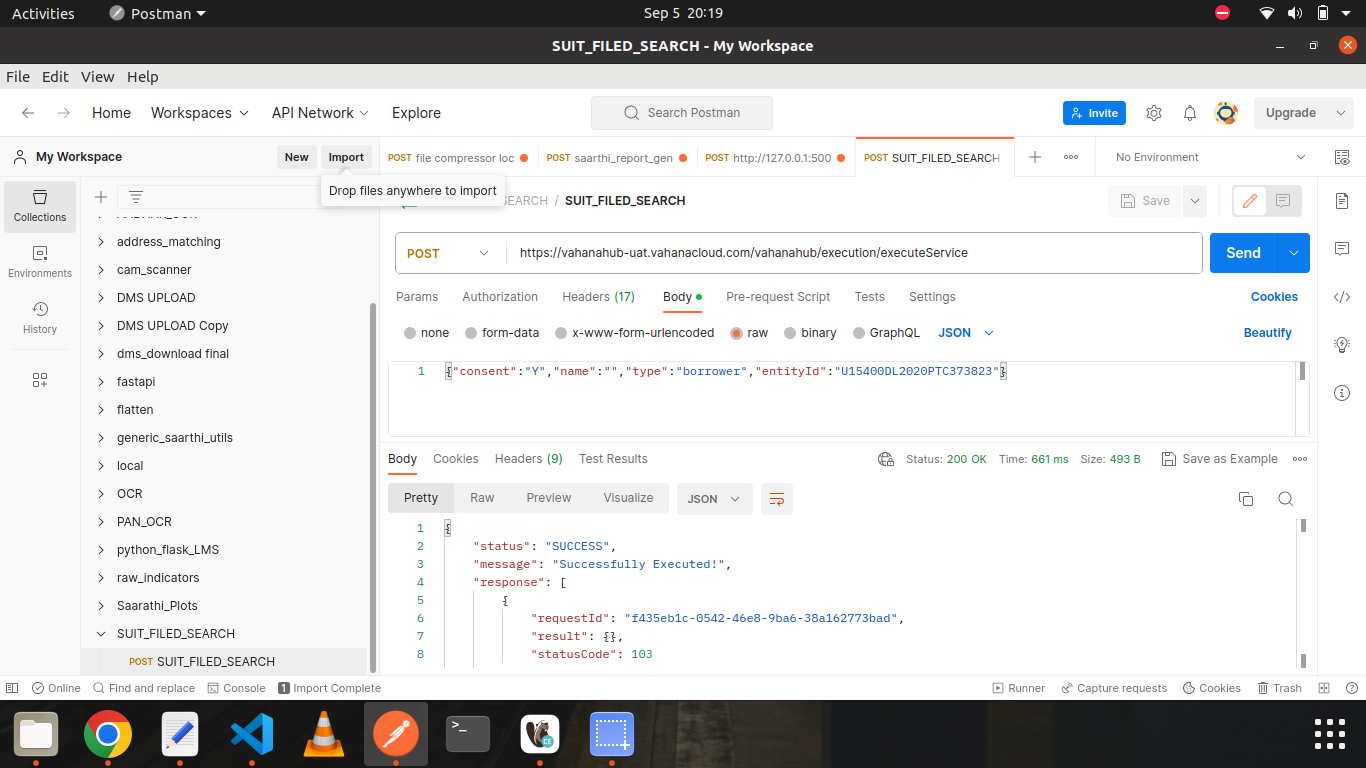
Task: Toggle the sidebar icon in status bar
Action: 12,688
